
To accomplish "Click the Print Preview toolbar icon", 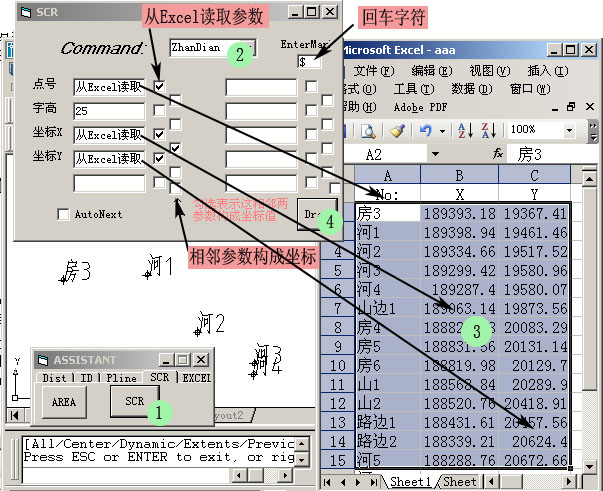I will (x=367, y=130).
